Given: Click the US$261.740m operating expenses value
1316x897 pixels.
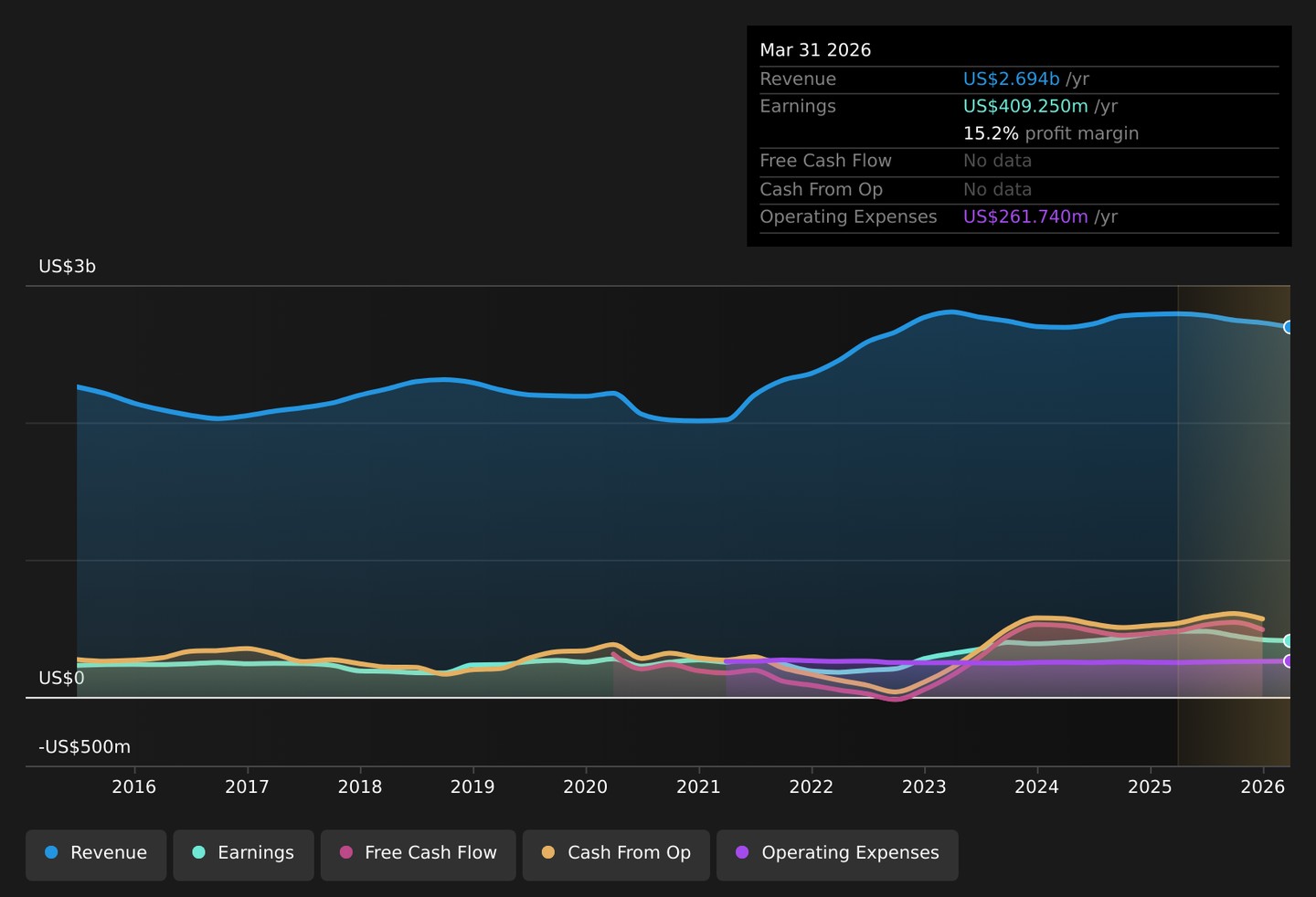Looking at the screenshot, I should pos(1025,216).
